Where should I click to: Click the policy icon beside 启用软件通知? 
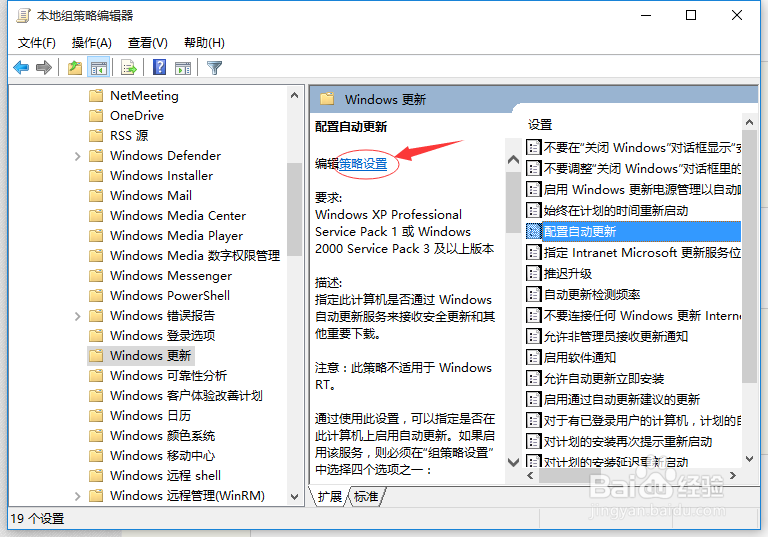(533, 357)
